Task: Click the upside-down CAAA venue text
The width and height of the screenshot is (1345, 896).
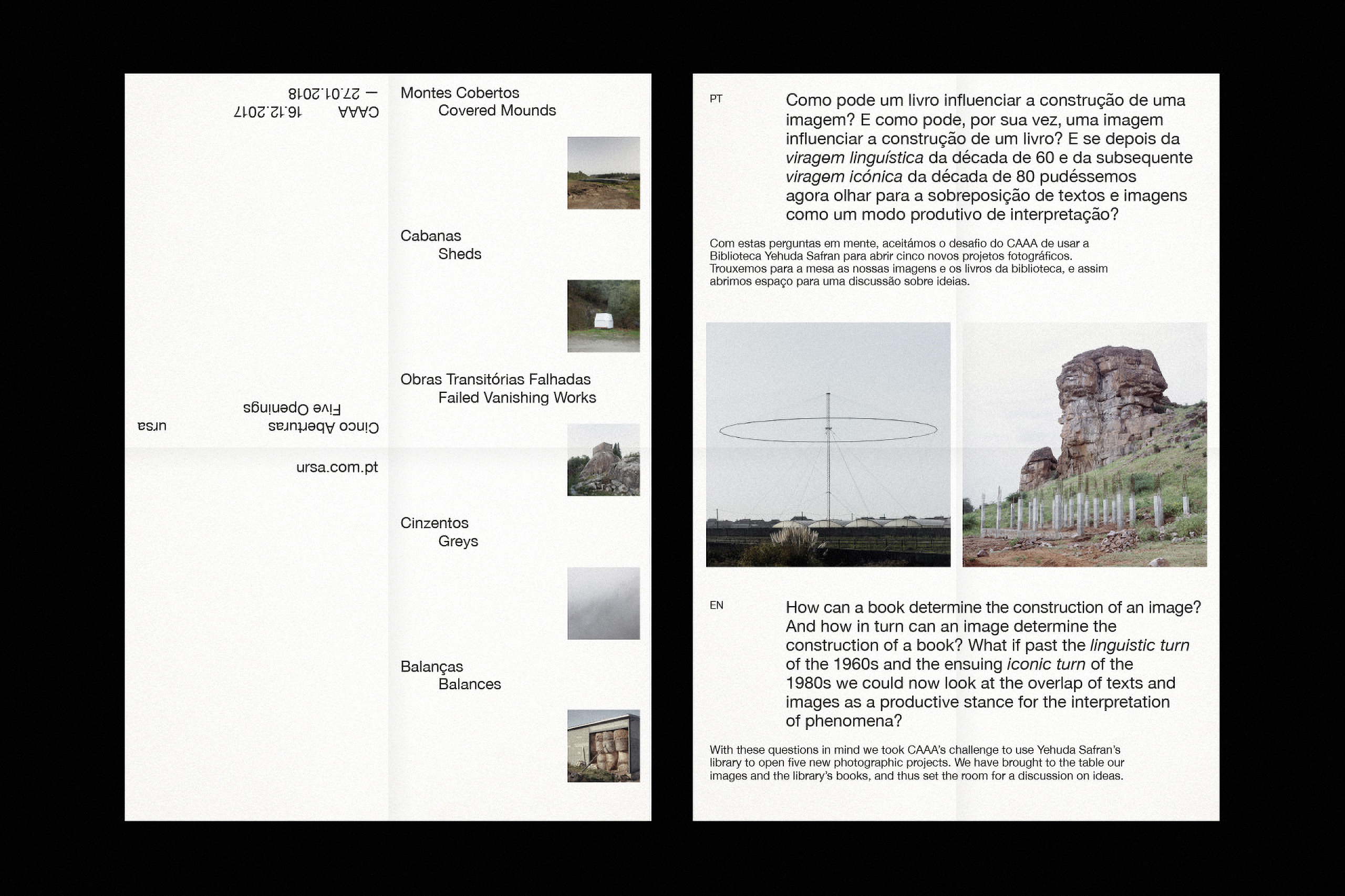Action: point(358,112)
